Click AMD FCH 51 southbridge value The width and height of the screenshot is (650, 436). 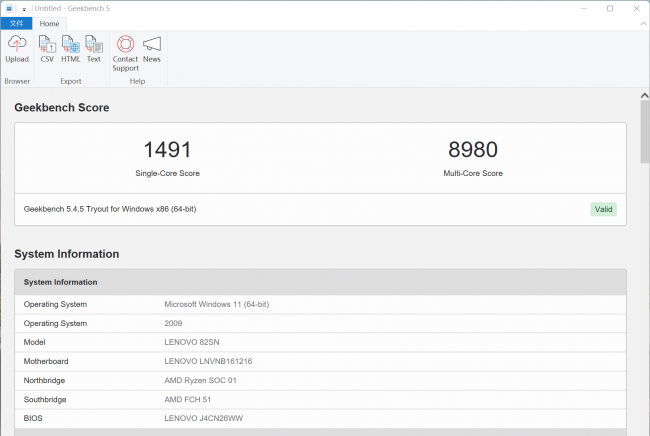click(187, 400)
